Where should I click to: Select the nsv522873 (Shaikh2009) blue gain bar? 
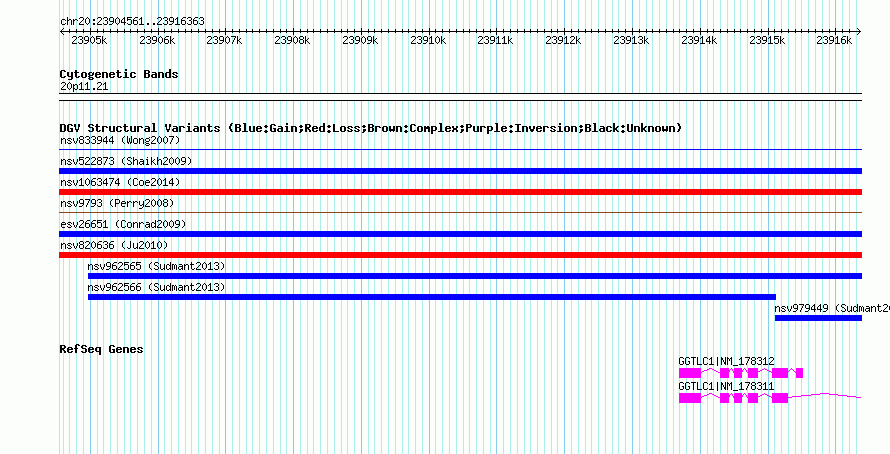coord(460,171)
